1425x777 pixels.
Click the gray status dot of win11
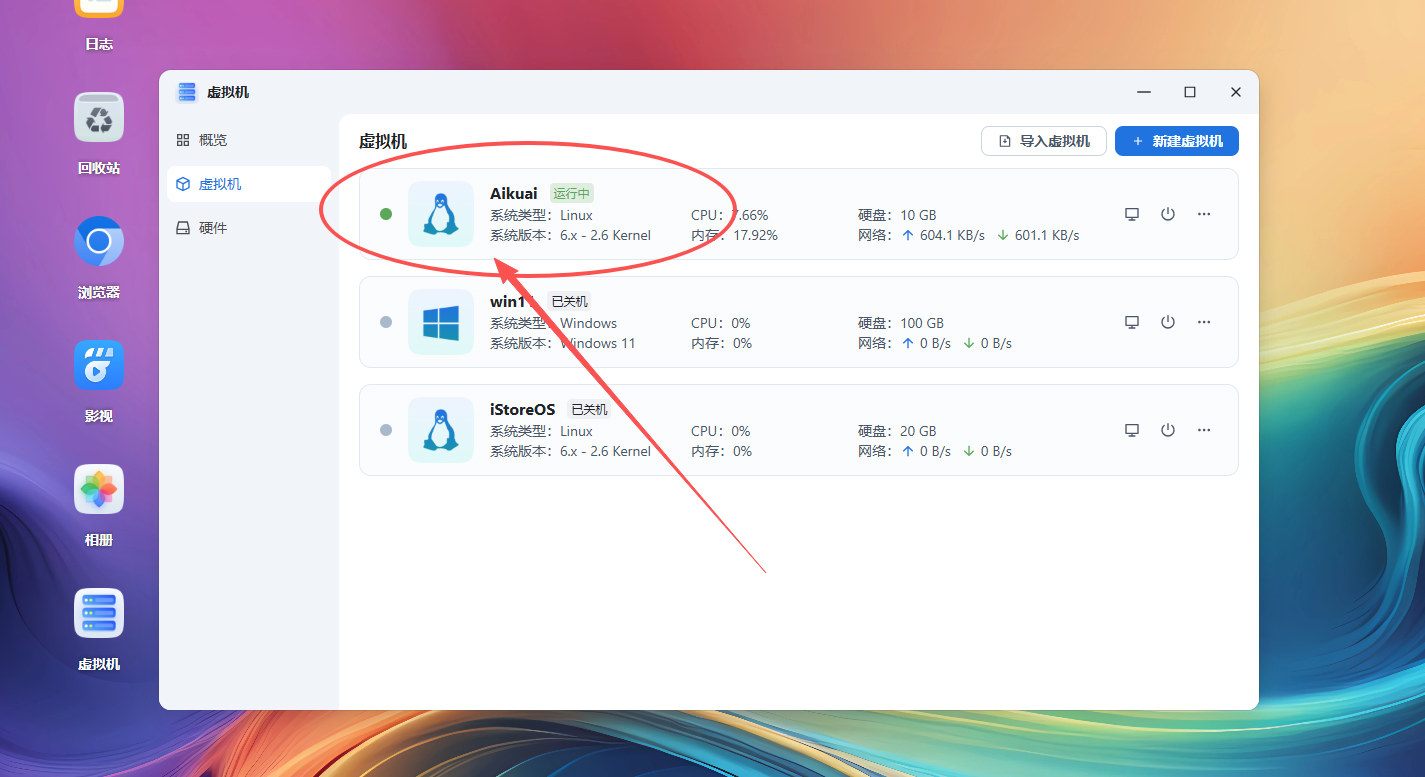(386, 322)
